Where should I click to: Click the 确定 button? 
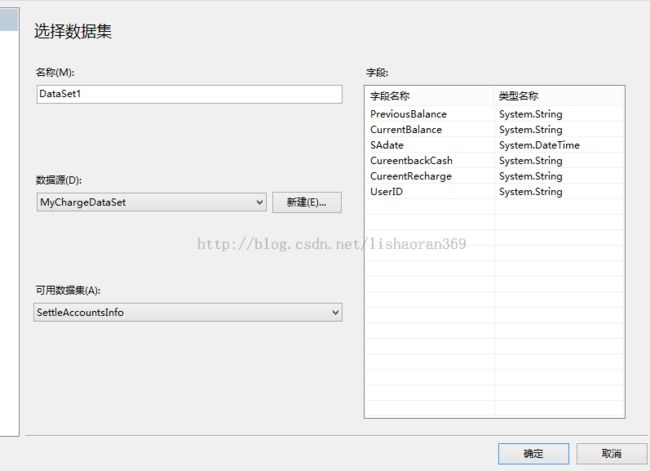tap(533, 454)
